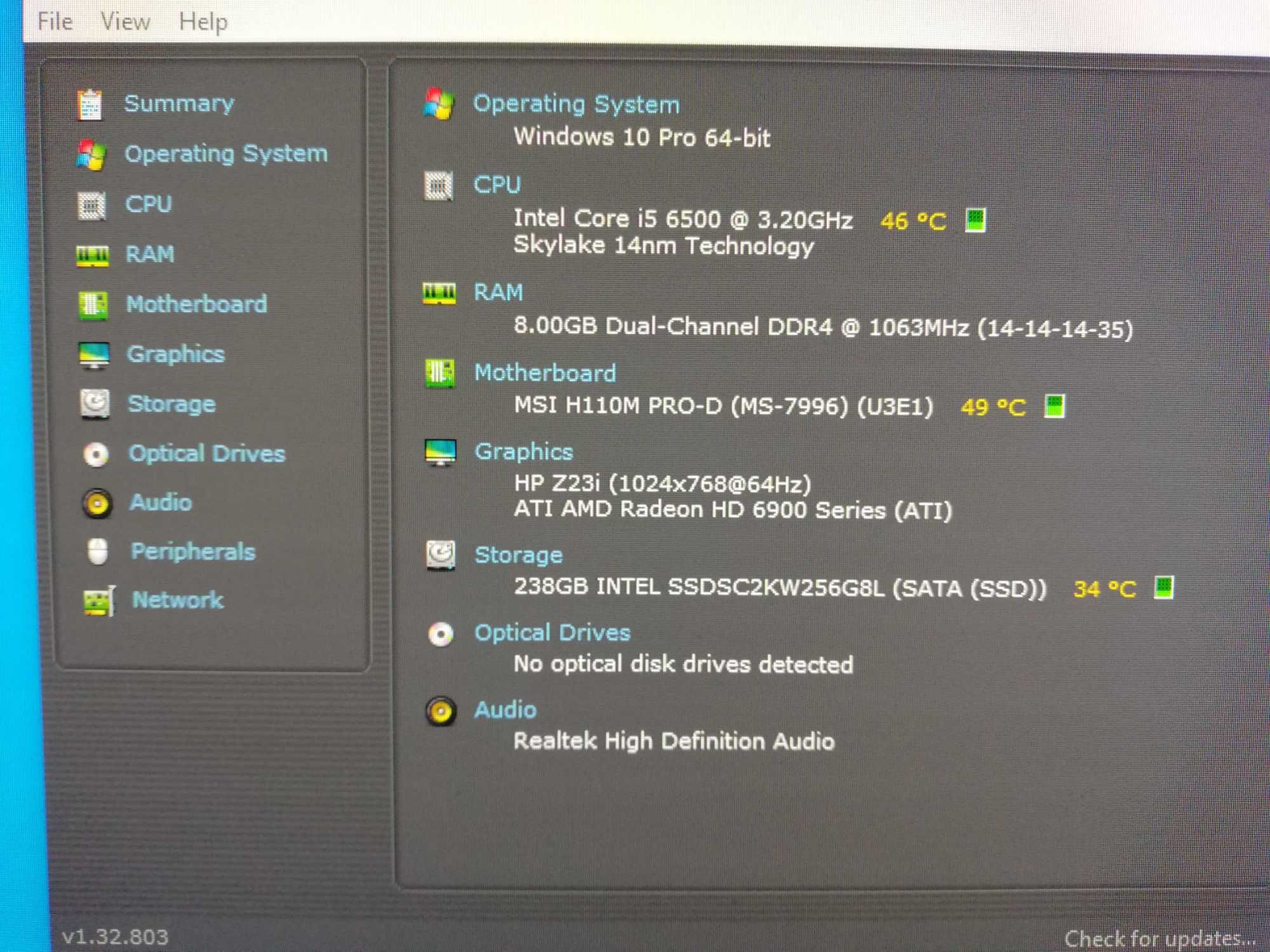Click the Motherboard icon in summary pane

tap(439, 373)
